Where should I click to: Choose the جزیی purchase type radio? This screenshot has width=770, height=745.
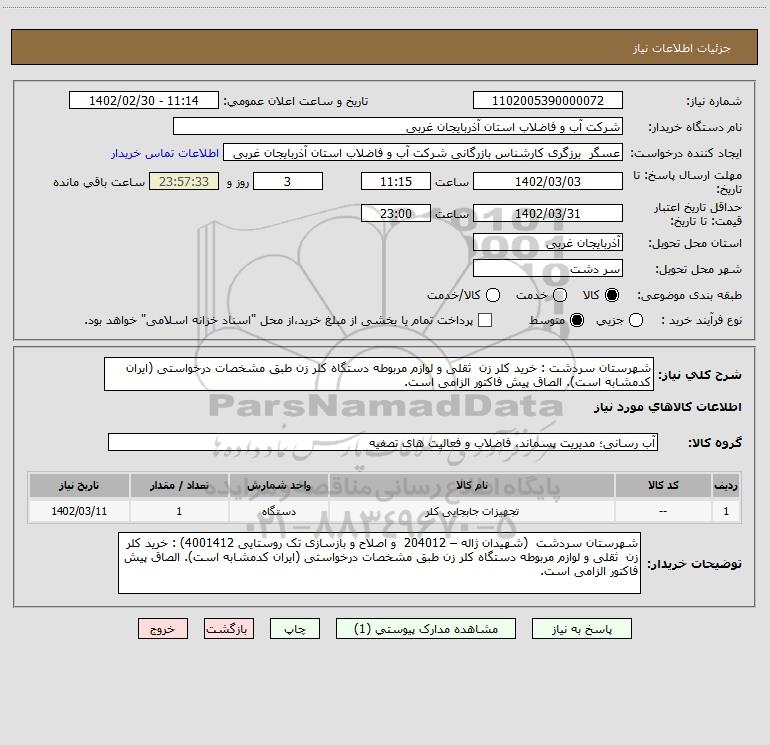636,320
